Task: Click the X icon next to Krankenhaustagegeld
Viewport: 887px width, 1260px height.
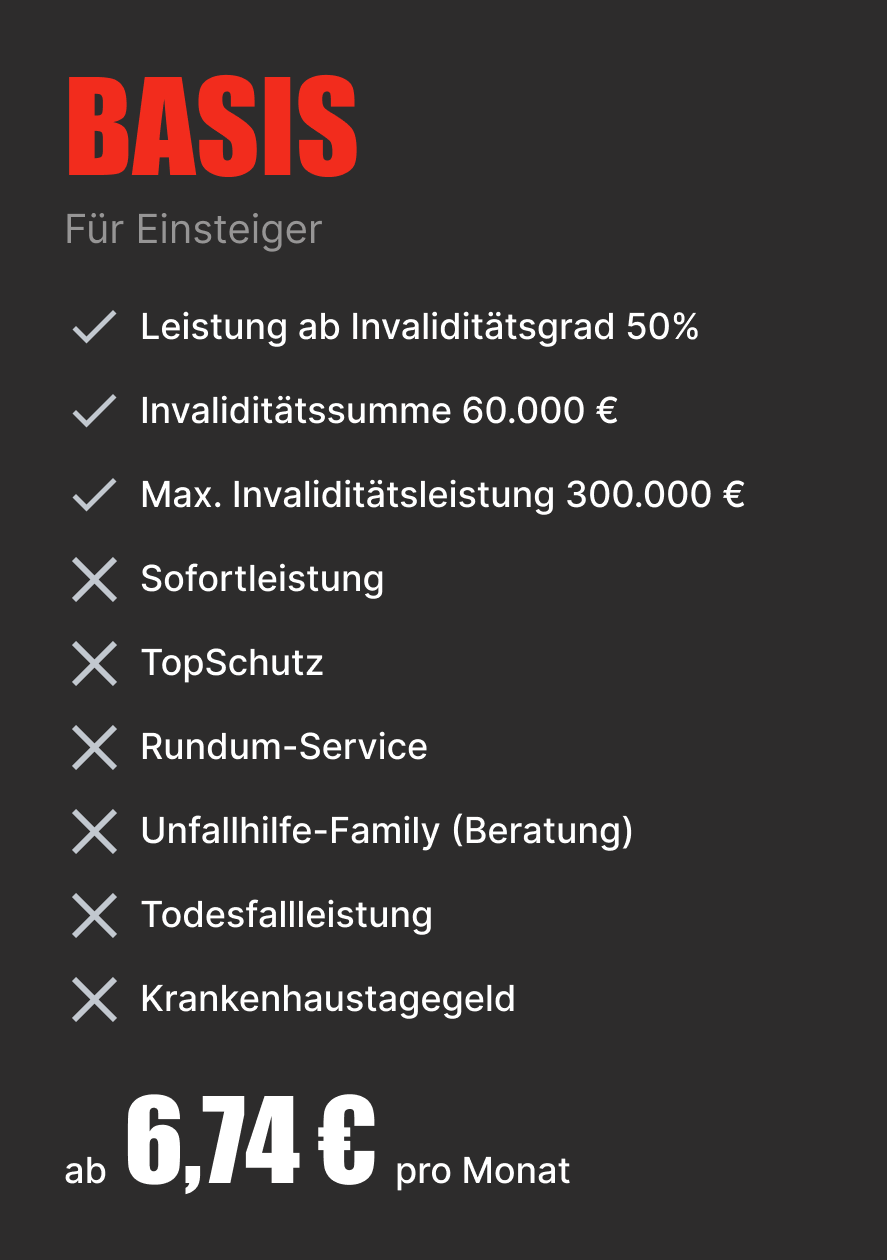Action: [x=95, y=999]
